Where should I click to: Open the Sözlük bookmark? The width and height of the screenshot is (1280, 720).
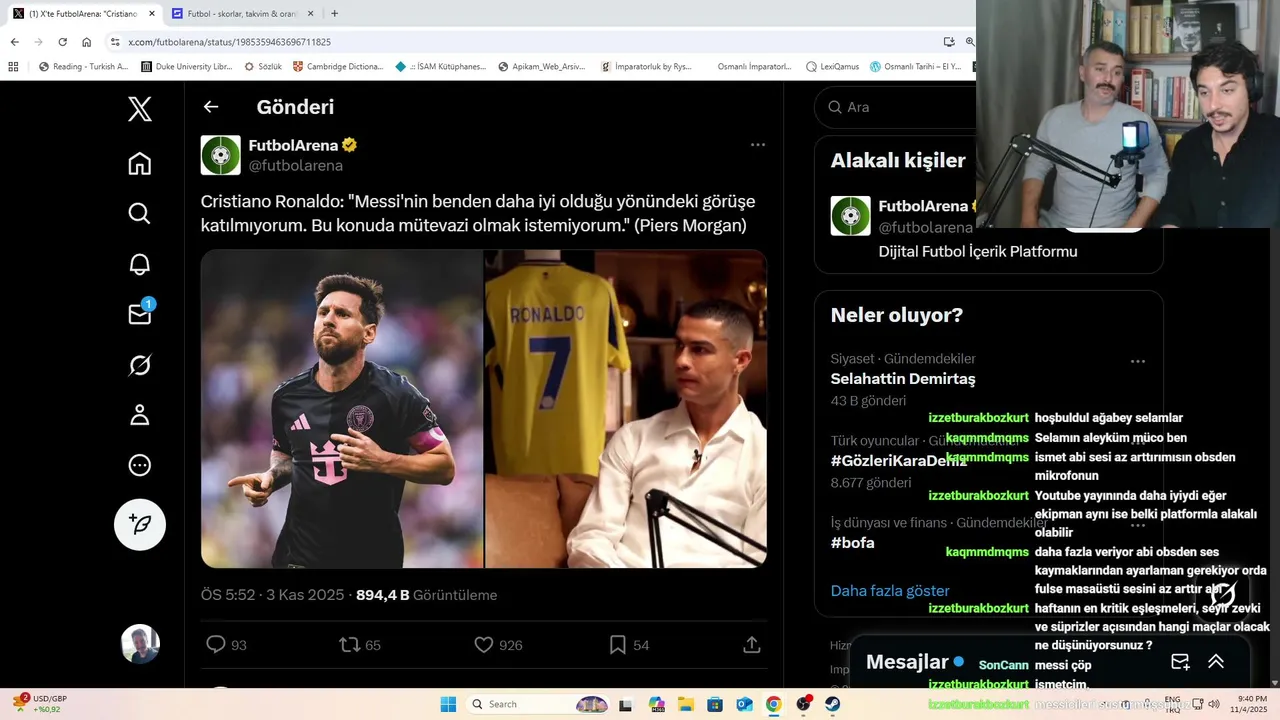tap(263, 67)
